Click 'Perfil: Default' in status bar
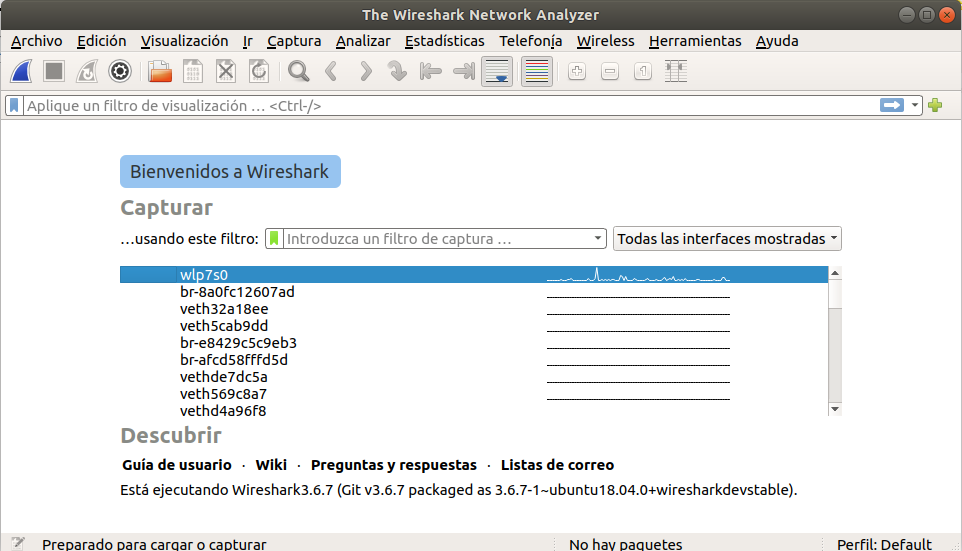962x551 pixels. pyautogui.click(x=884, y=544)
